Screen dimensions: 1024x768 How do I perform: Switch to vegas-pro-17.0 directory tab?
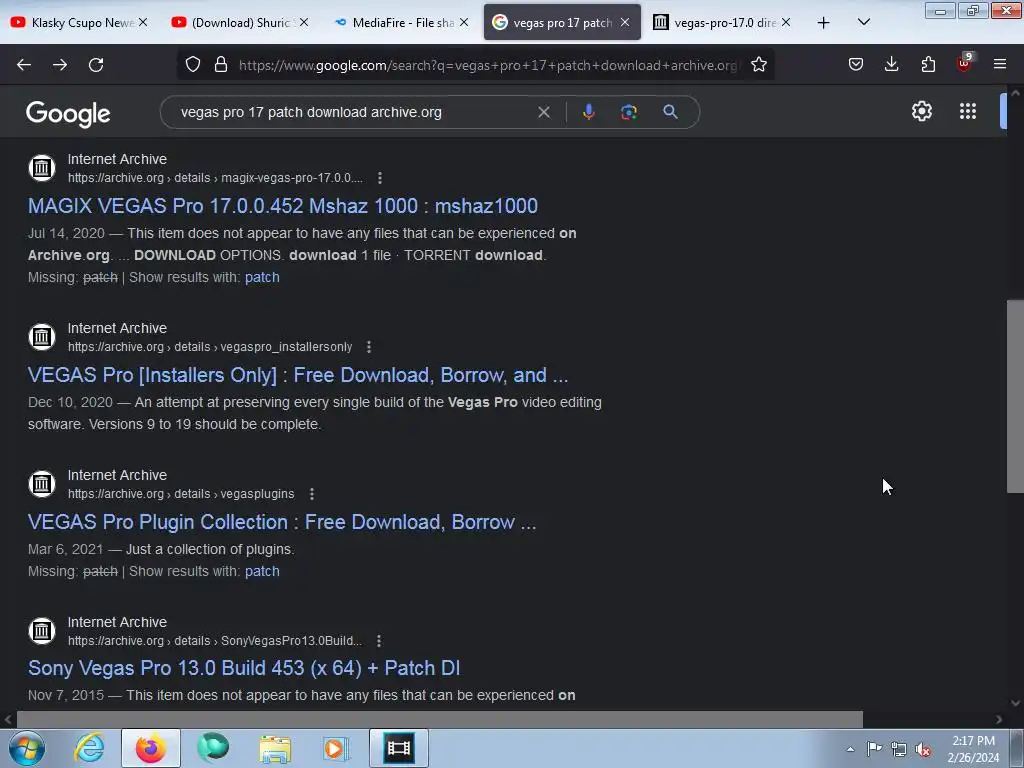coord(723,22)
